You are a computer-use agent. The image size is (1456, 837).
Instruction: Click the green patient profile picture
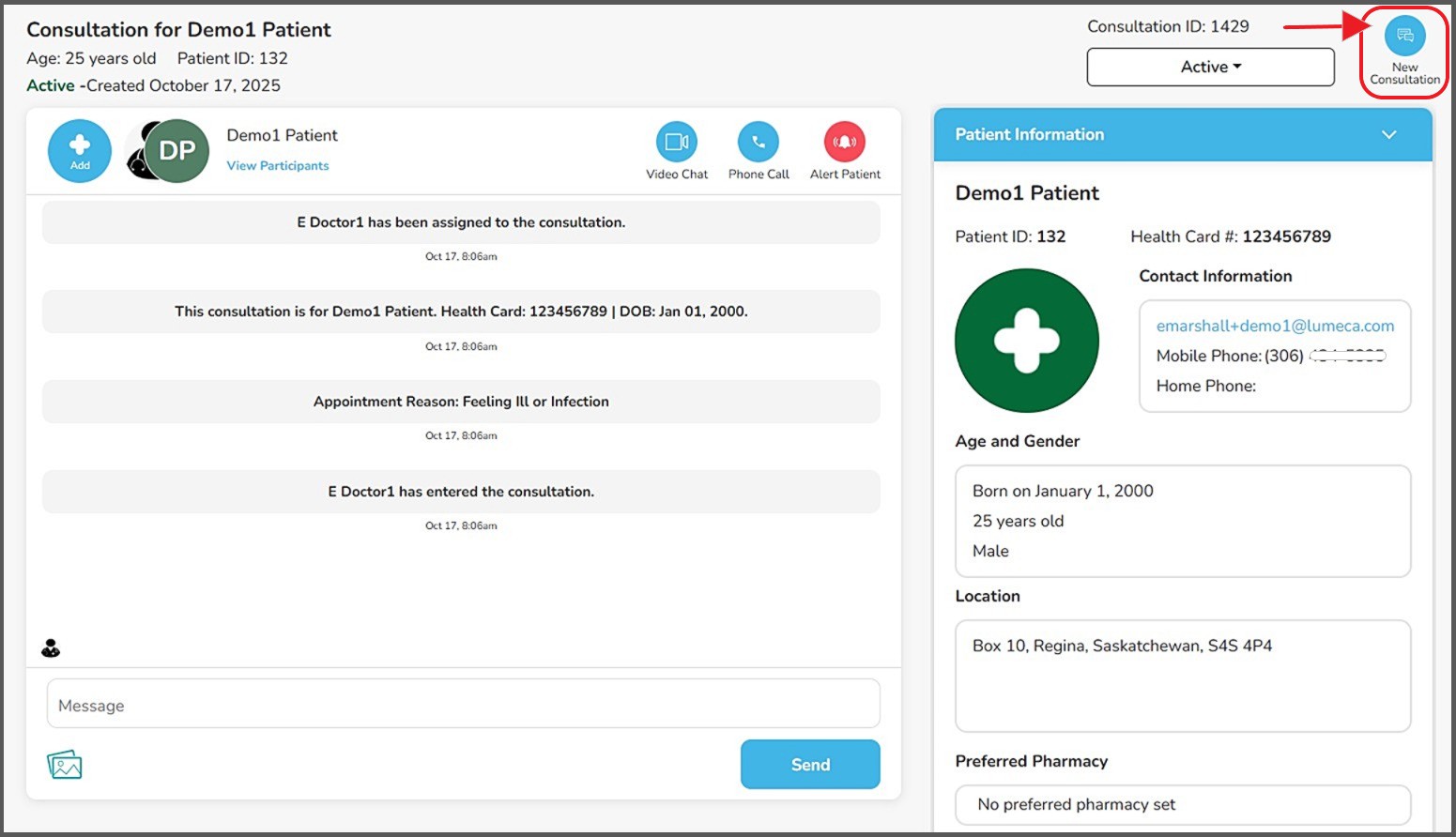(1026, 341)
